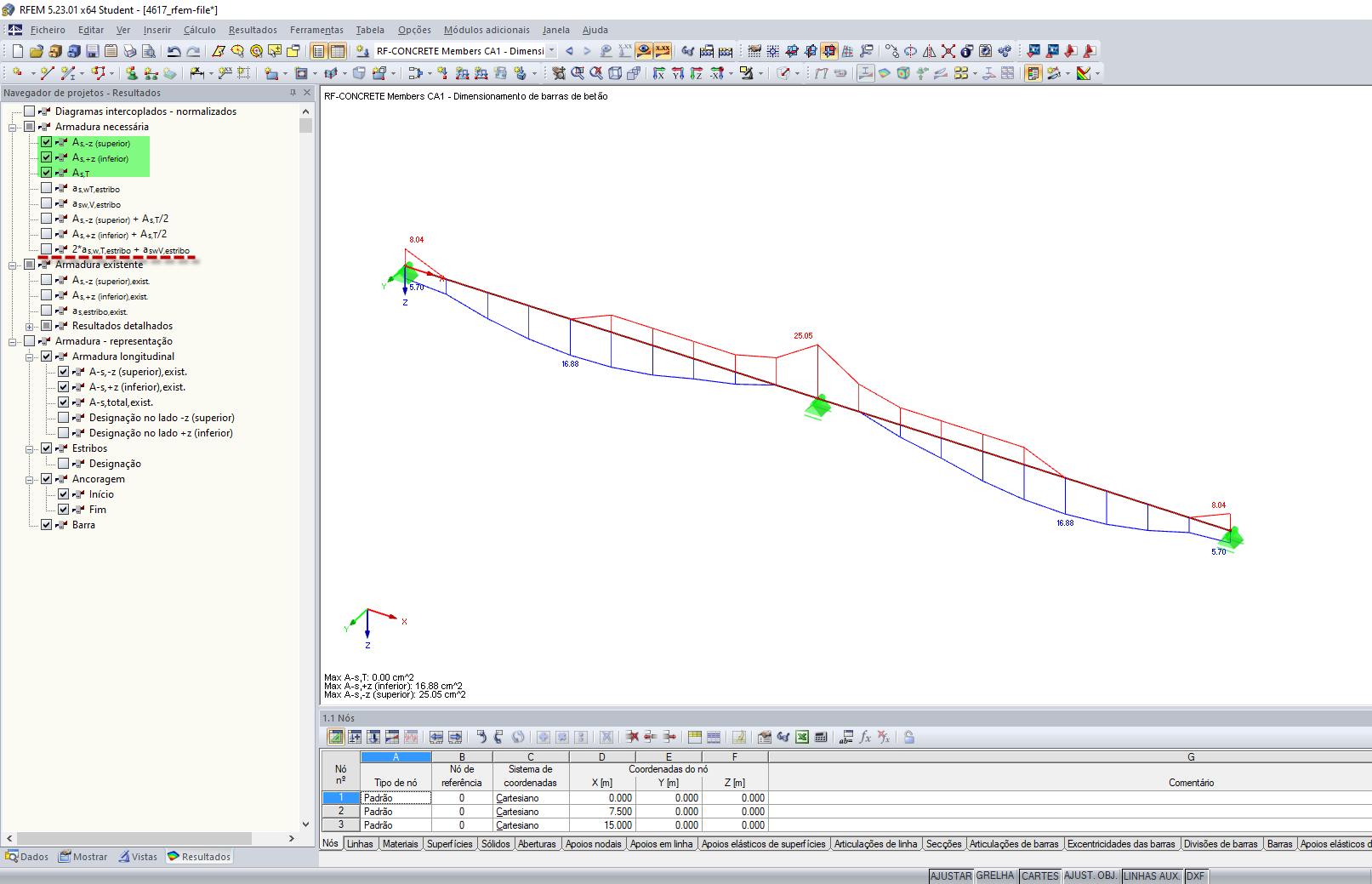Viewport: 1372px width, 884px height.
Task: Collapse the Ancoragem tree node
Action: (x=30, y=480)
